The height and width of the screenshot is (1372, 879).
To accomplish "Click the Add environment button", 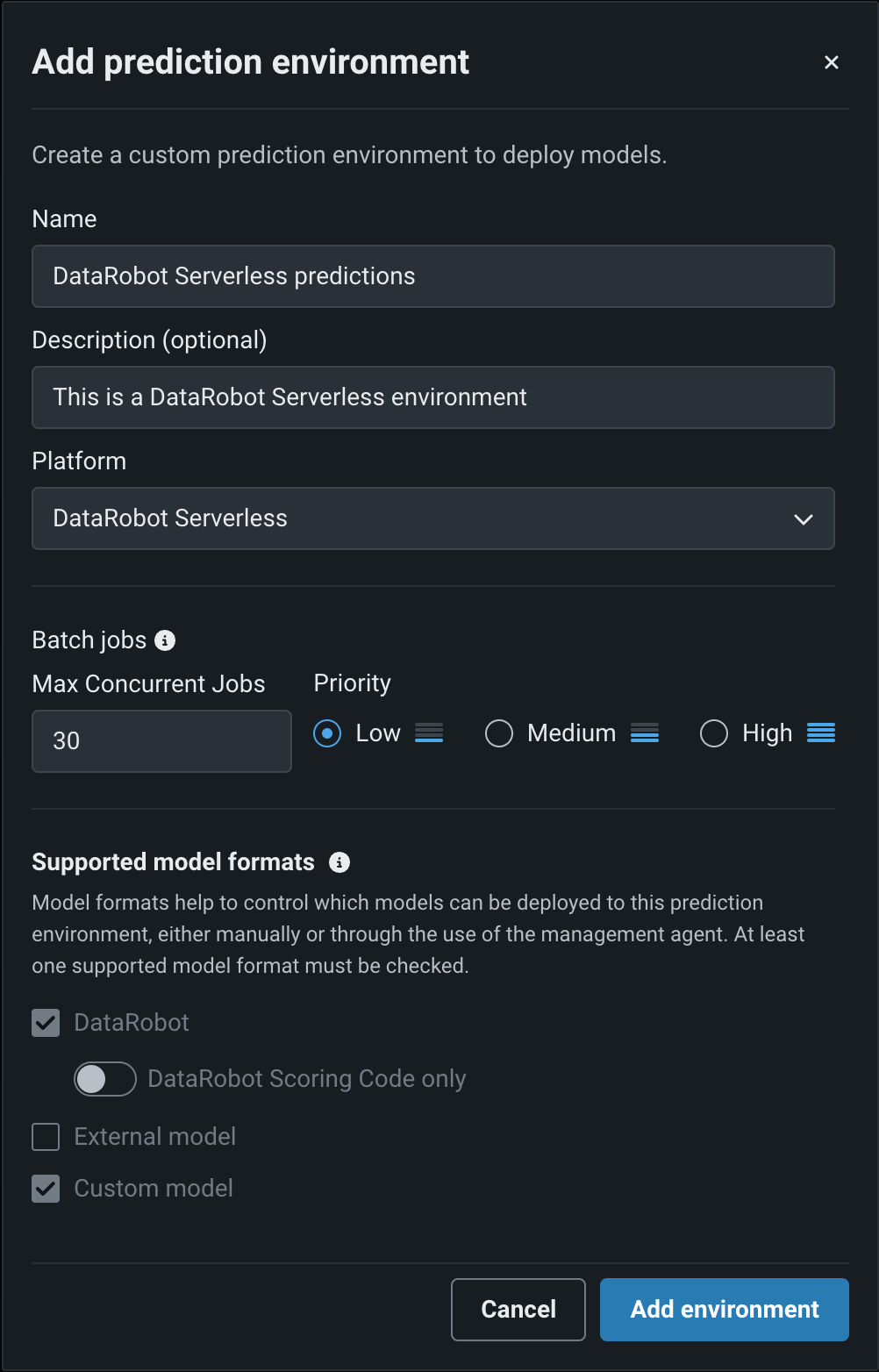I will (724, 1310).
